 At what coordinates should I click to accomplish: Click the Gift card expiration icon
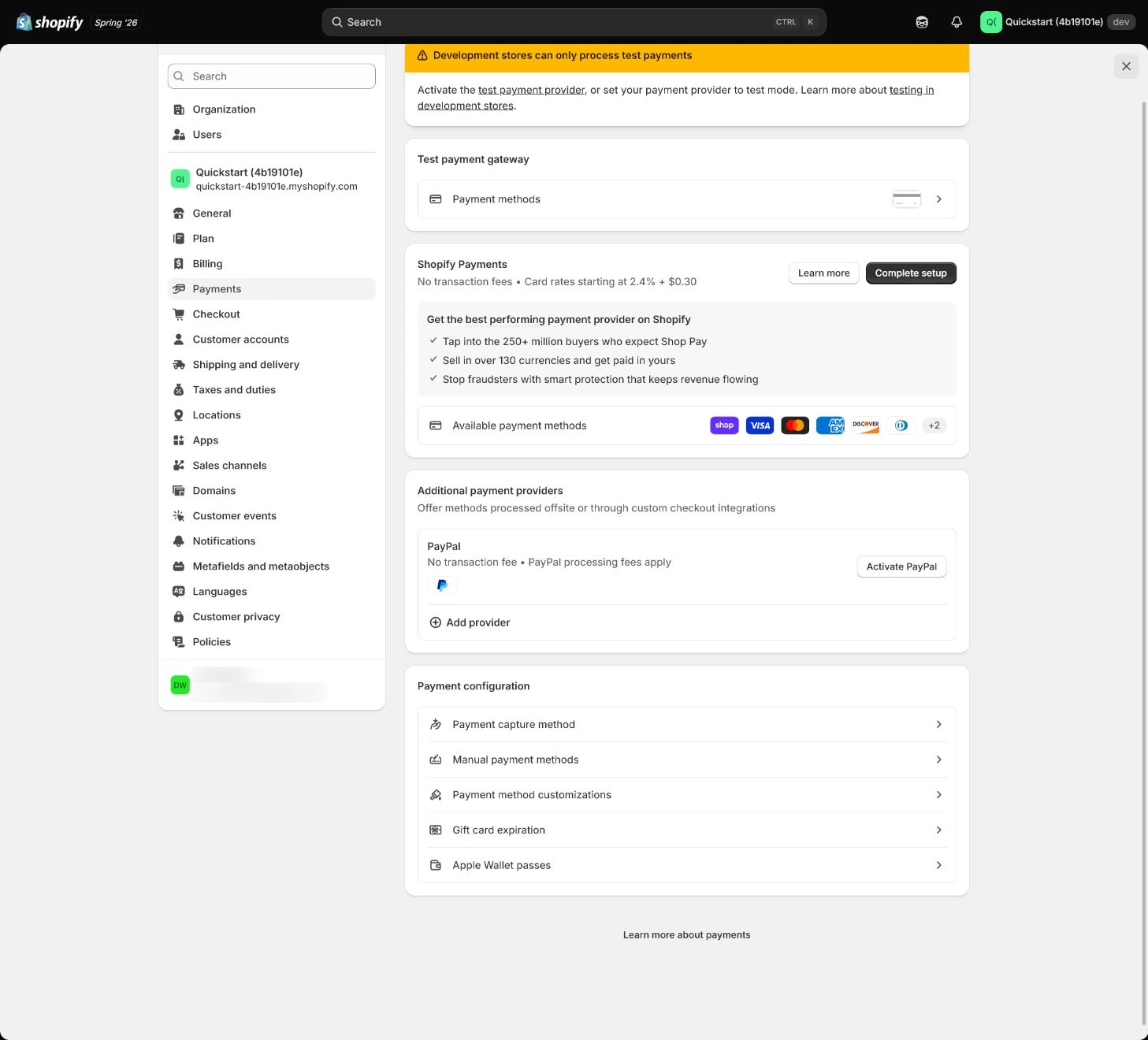(x=436, y=830)
